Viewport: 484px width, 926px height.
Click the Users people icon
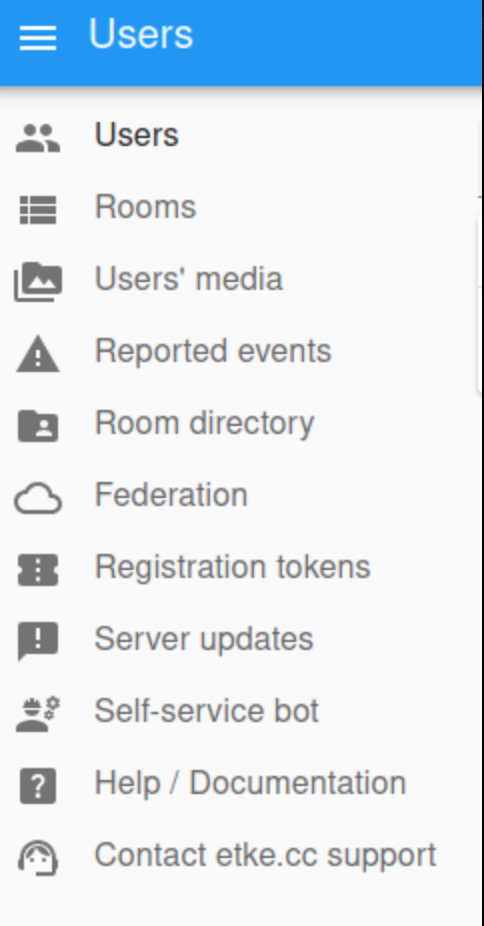pos(38,138)
